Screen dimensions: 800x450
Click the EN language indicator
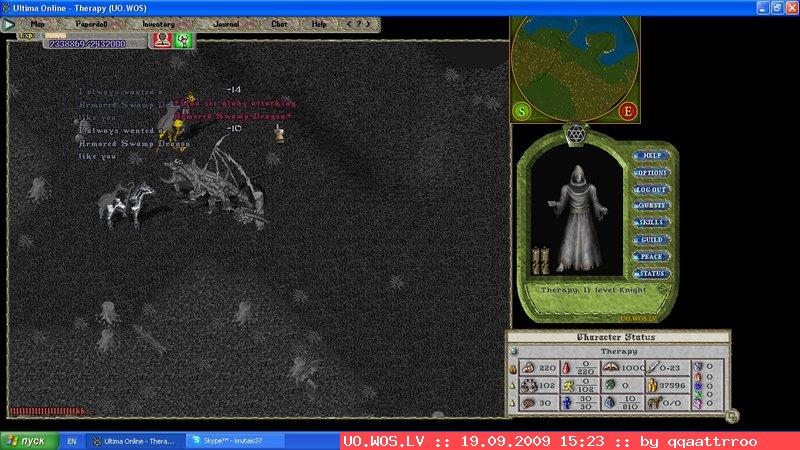pyautogui.click(x=72, y=441)
